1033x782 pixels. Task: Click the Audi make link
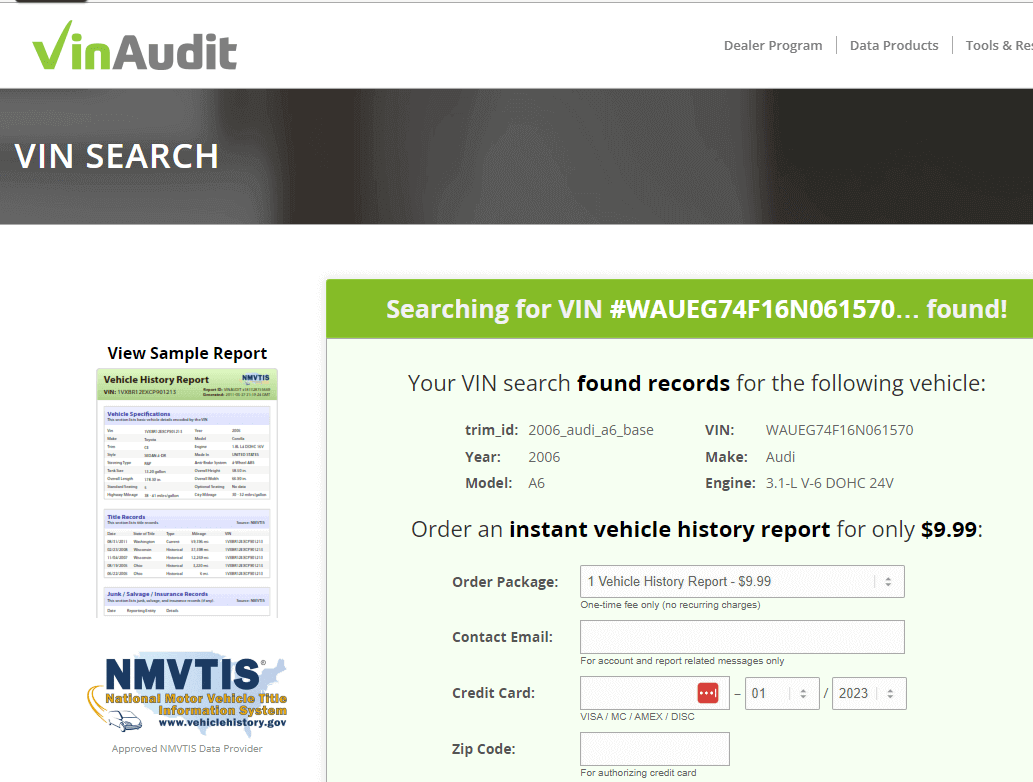[779, 456]
